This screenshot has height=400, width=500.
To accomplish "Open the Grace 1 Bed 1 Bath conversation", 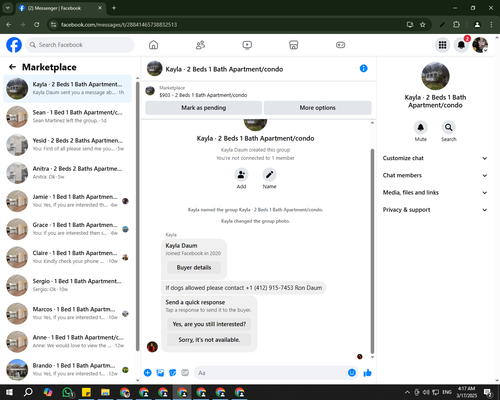I will 68,229.
